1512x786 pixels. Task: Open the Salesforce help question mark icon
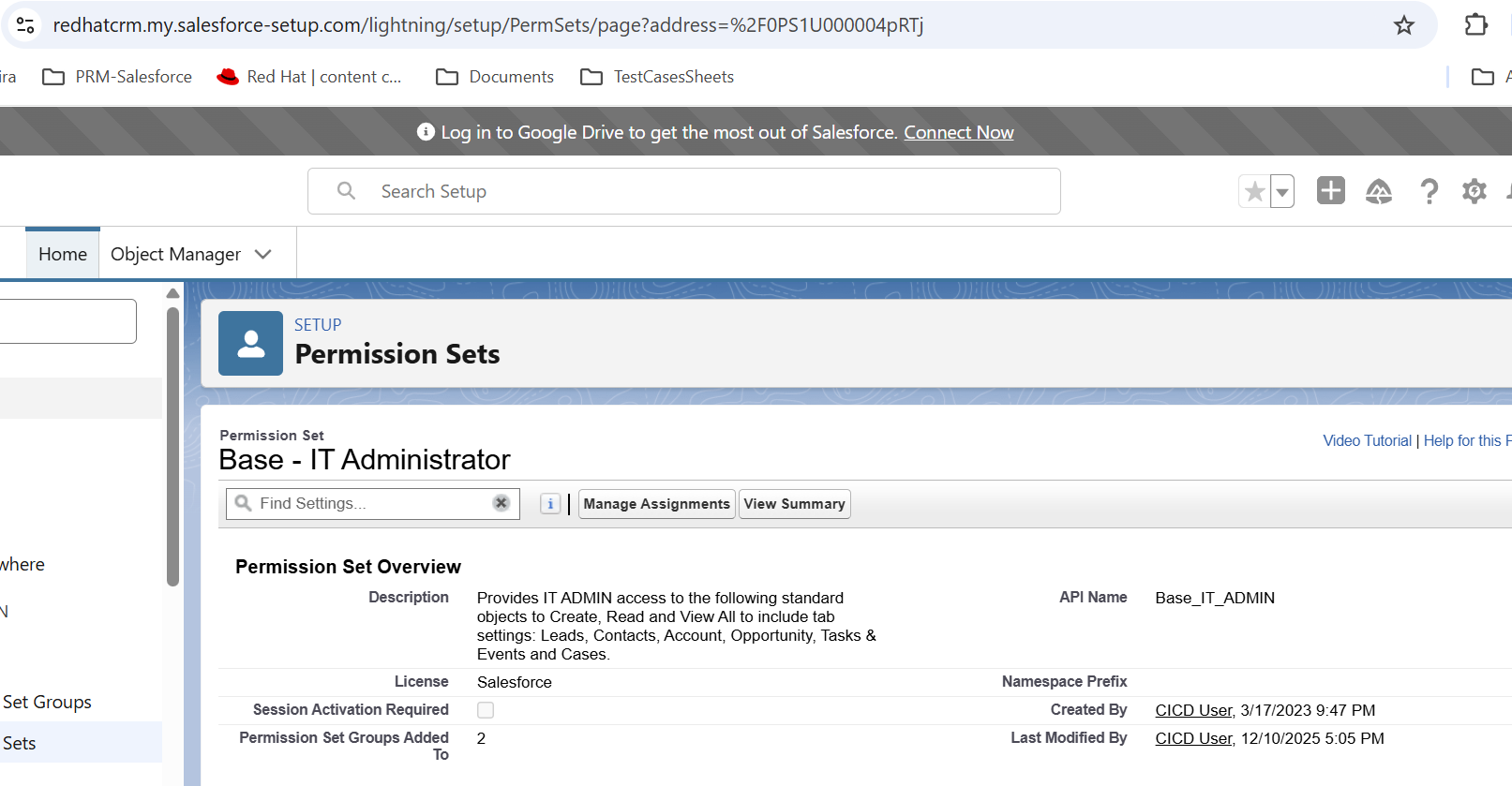(x=1429, y=191)
